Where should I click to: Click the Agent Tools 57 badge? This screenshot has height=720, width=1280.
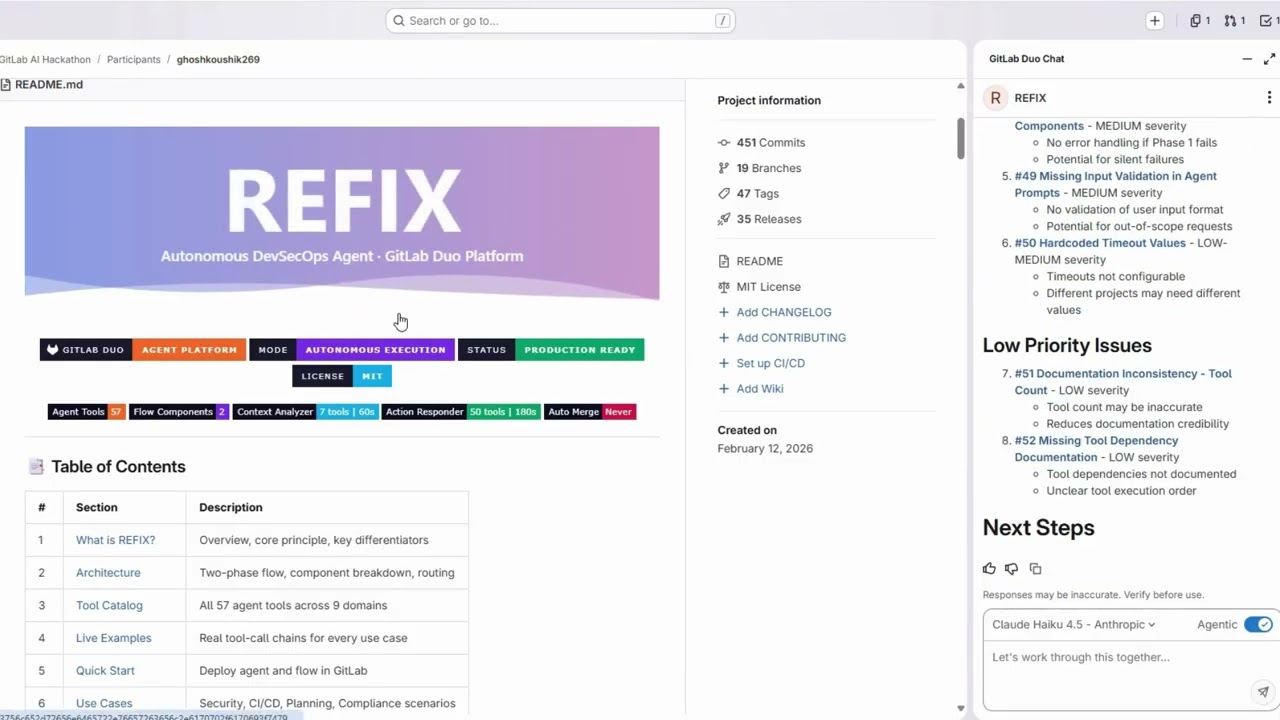pyautogui.click(x=86, y=412)
